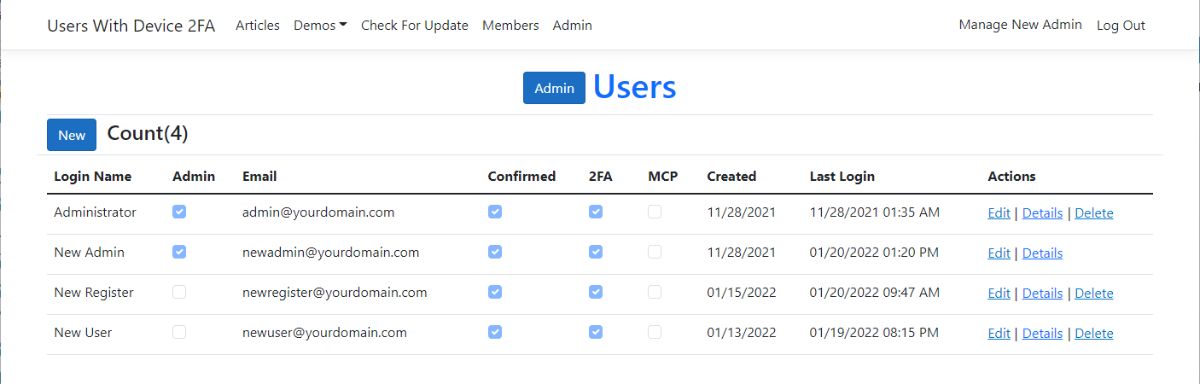Click the large Users page heading
1200x384 pixels.
[x=635, y=87]
